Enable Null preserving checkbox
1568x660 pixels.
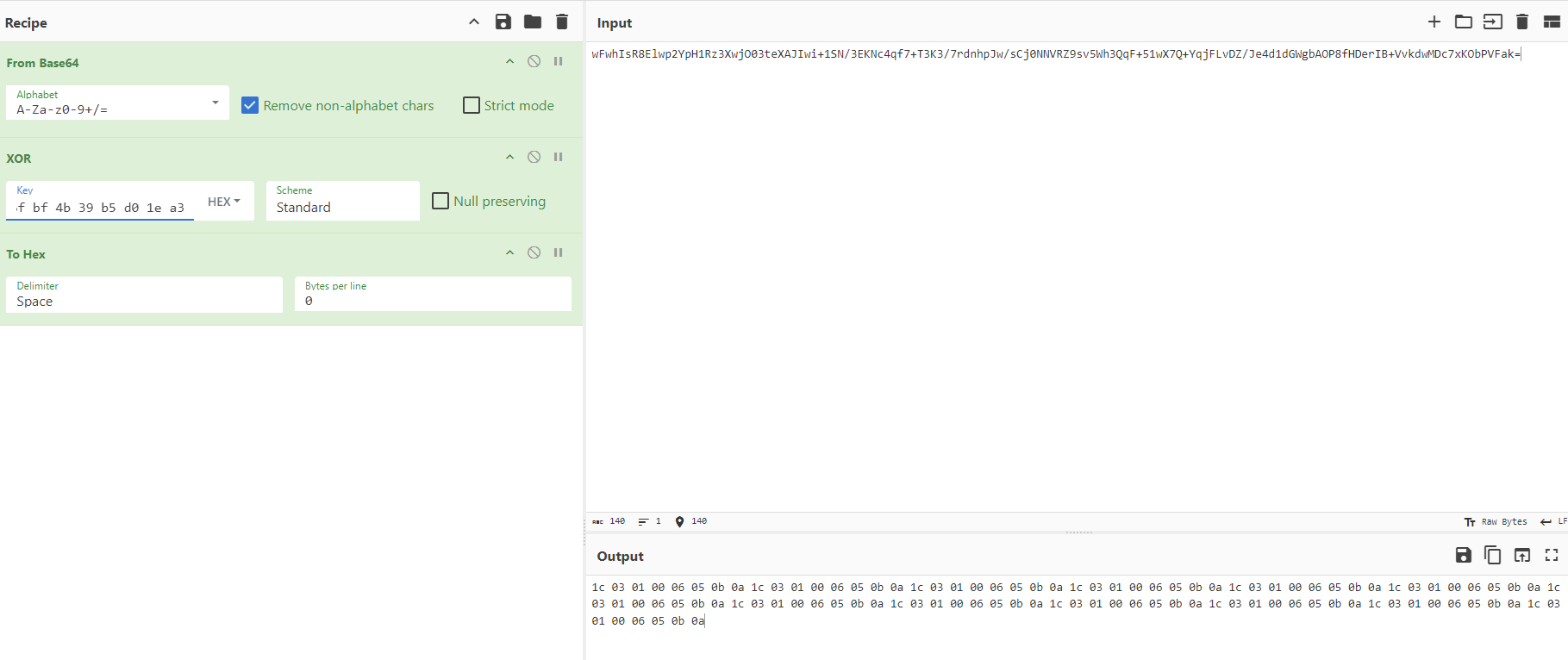click(x=440, y=201)
